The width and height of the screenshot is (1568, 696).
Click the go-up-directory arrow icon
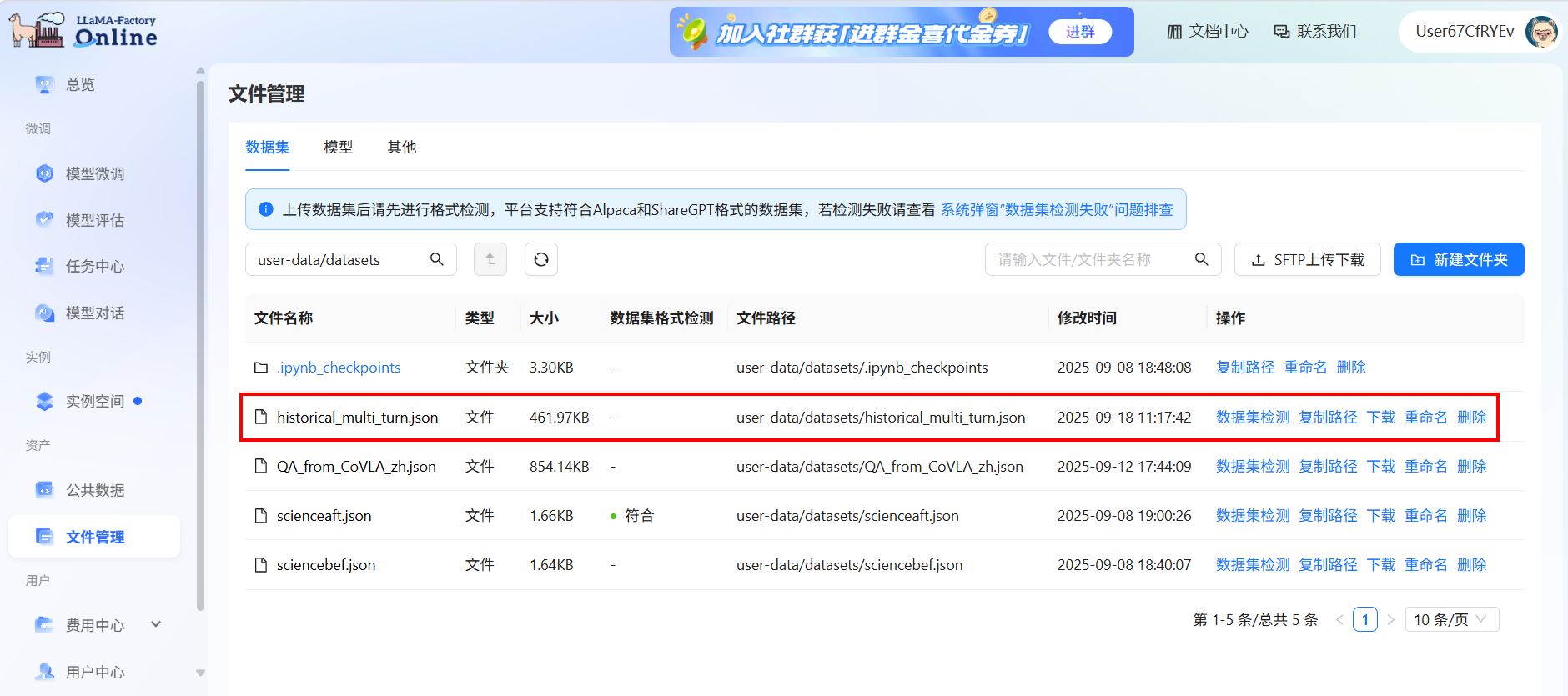[x=490, y=259]
